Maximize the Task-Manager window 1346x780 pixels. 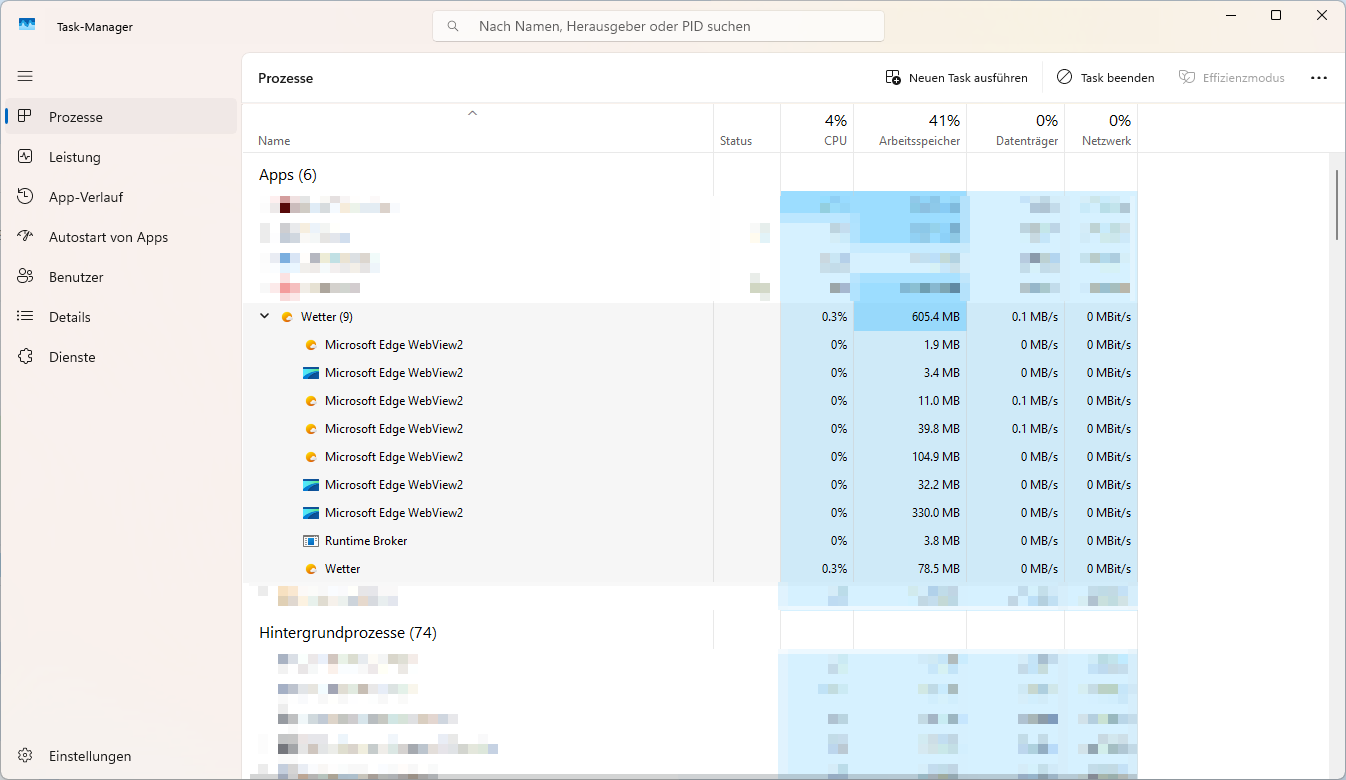pyautogui.click(x=1276, y=15)
